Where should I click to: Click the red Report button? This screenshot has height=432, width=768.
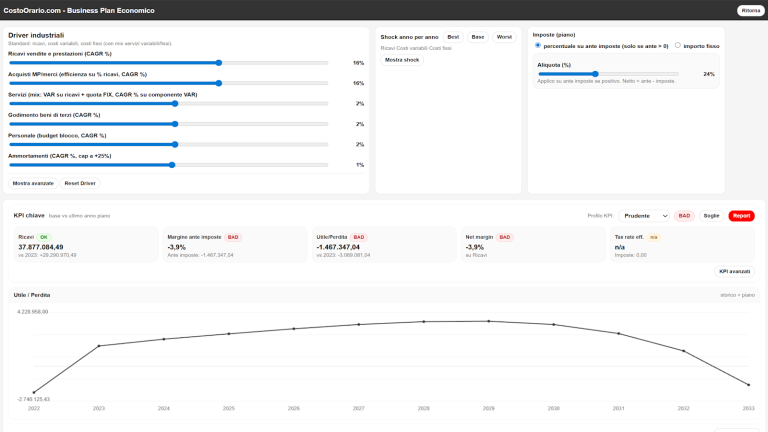(x=741, y=215)
